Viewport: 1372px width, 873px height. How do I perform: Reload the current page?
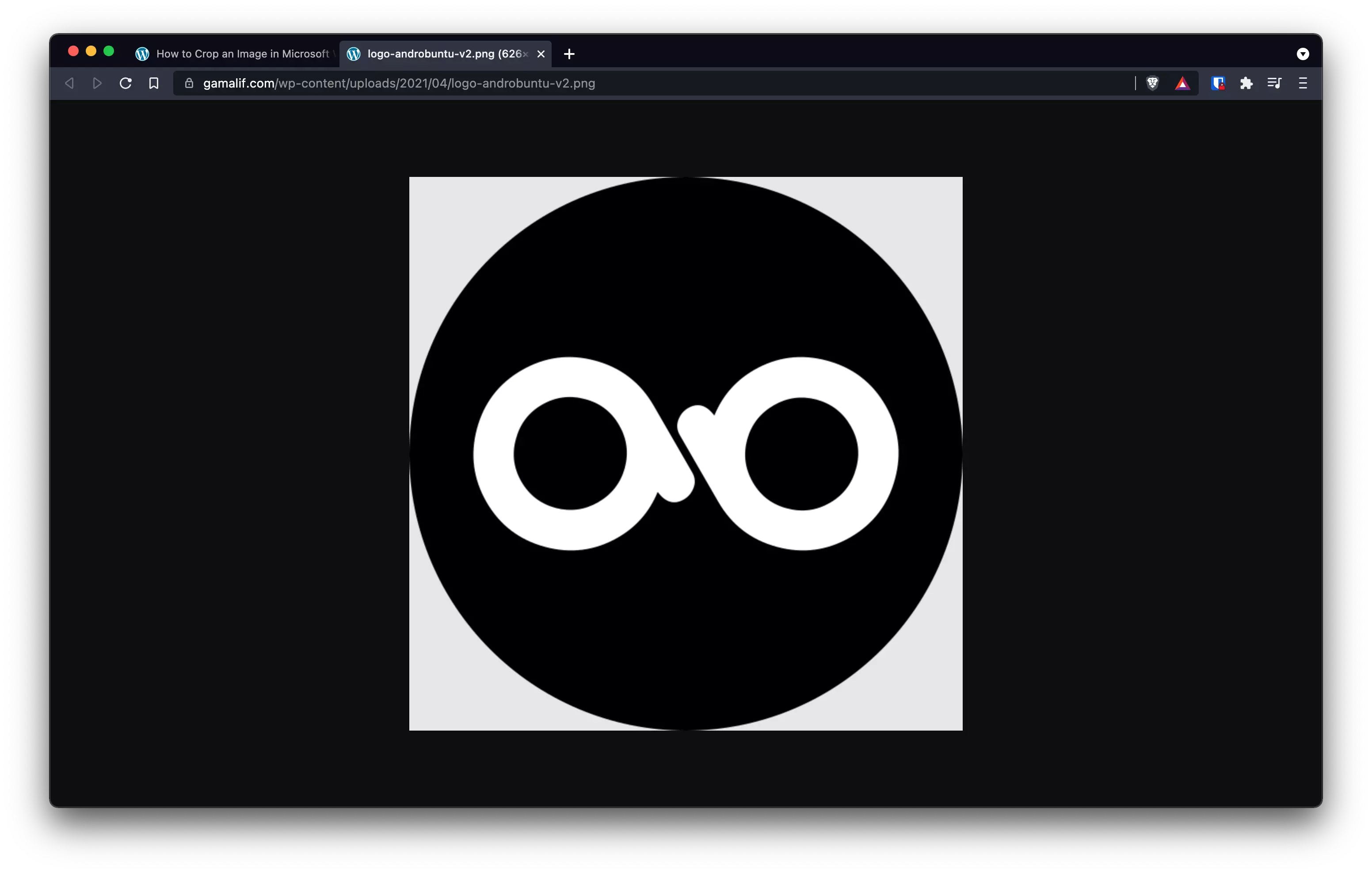126,83
